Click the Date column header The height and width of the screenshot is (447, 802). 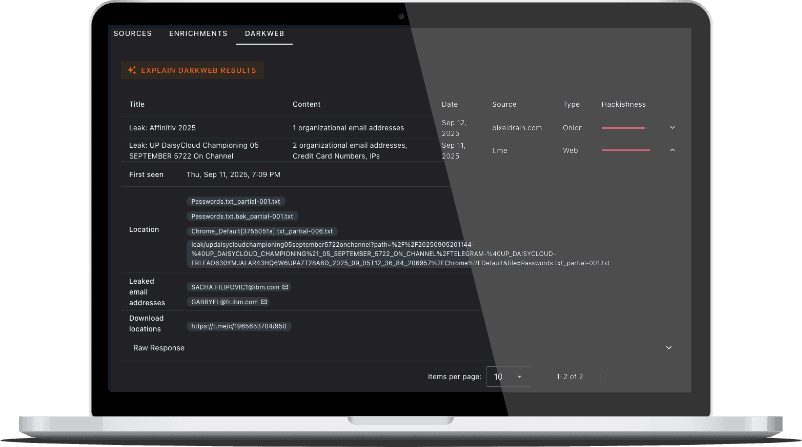(x=450, y=104)
